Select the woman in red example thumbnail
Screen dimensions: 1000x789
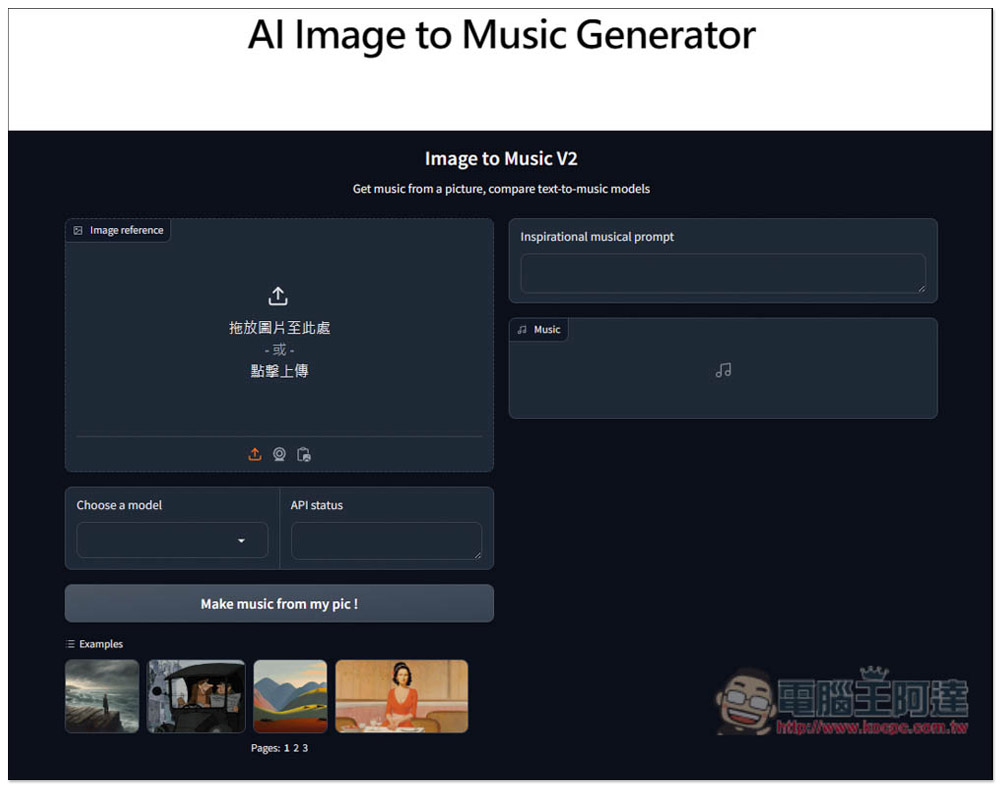pos(402,696)
